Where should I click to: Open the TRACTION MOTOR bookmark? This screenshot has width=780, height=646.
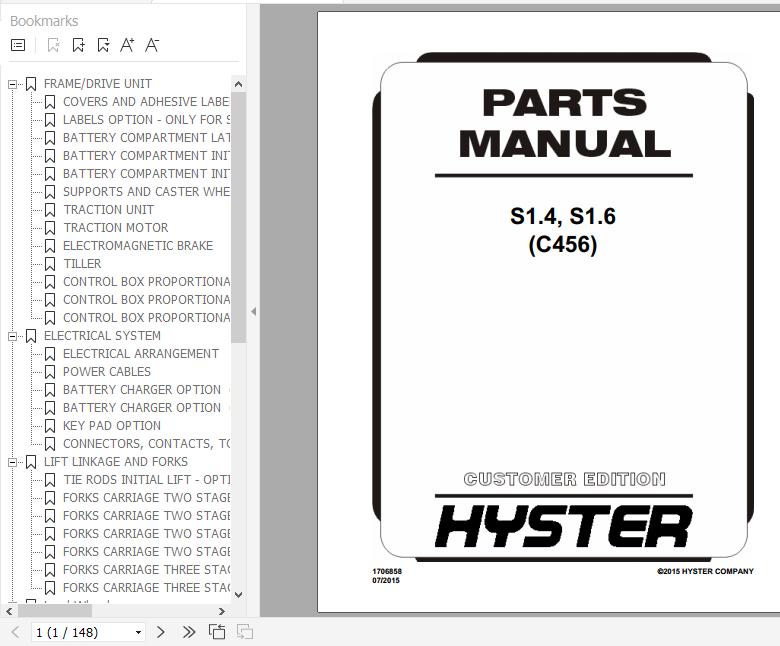[x=115, y=228]
